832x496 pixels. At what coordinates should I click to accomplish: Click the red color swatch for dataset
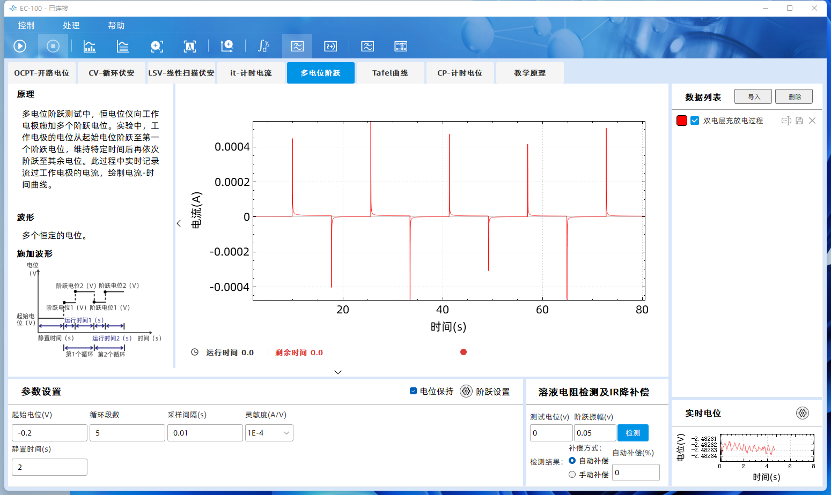[x=681, y=121]
